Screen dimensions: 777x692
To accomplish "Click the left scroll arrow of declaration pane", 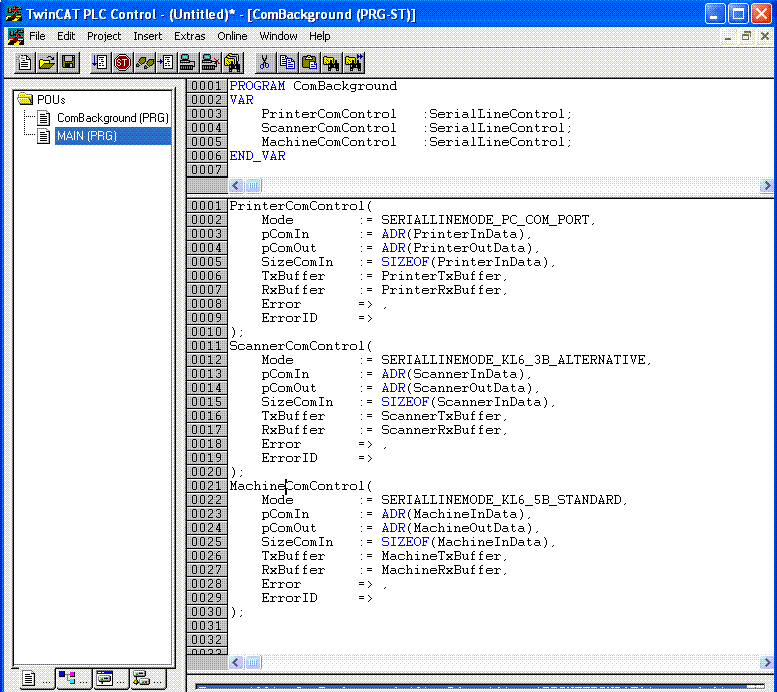I will pyautogui.click(x=236, y=186).
